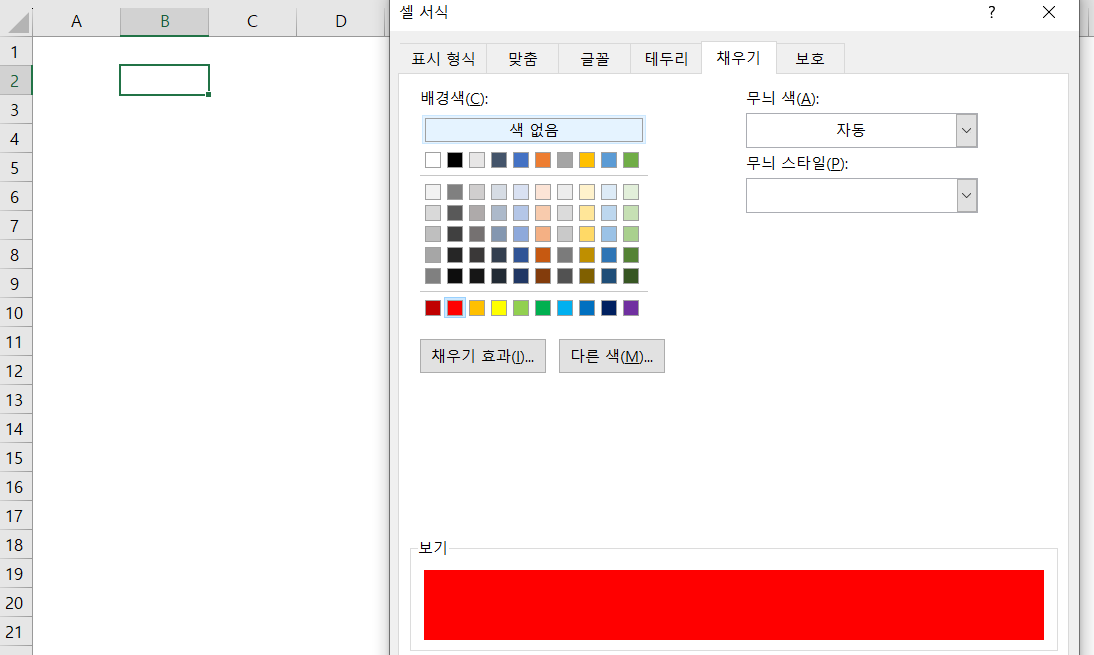Open 채우기 효과 dialog button
Screen dimensions: 1094x655
(x=483, y=356)
